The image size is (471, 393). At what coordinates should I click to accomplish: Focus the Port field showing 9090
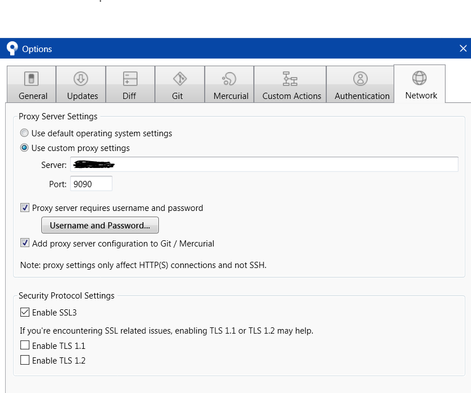pyautogui.click(x=91, y=184)
